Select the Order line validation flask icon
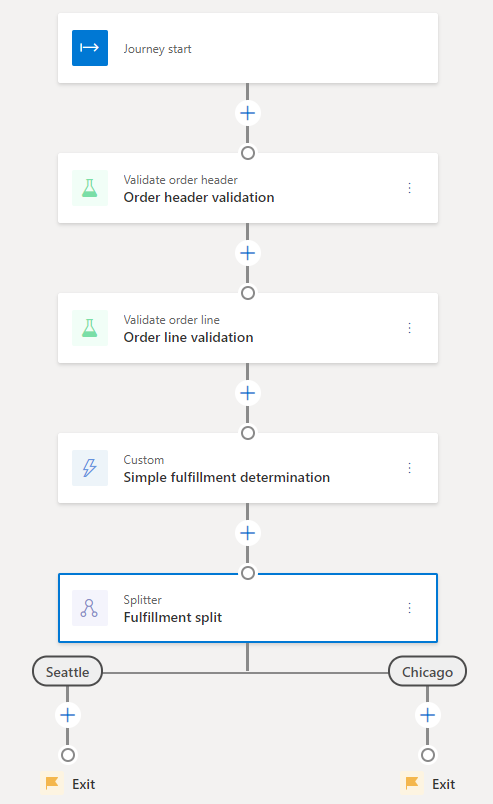Image resolution: width=493 pixels, height=804 pixels. point(90,328)
